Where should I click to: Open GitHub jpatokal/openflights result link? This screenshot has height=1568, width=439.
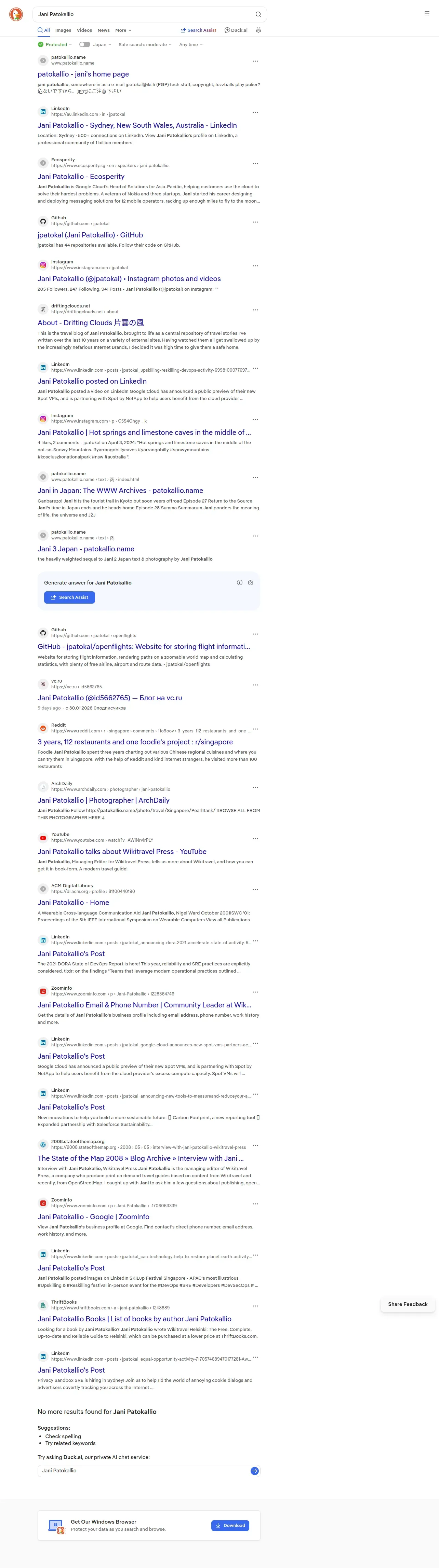click(144, 646)
